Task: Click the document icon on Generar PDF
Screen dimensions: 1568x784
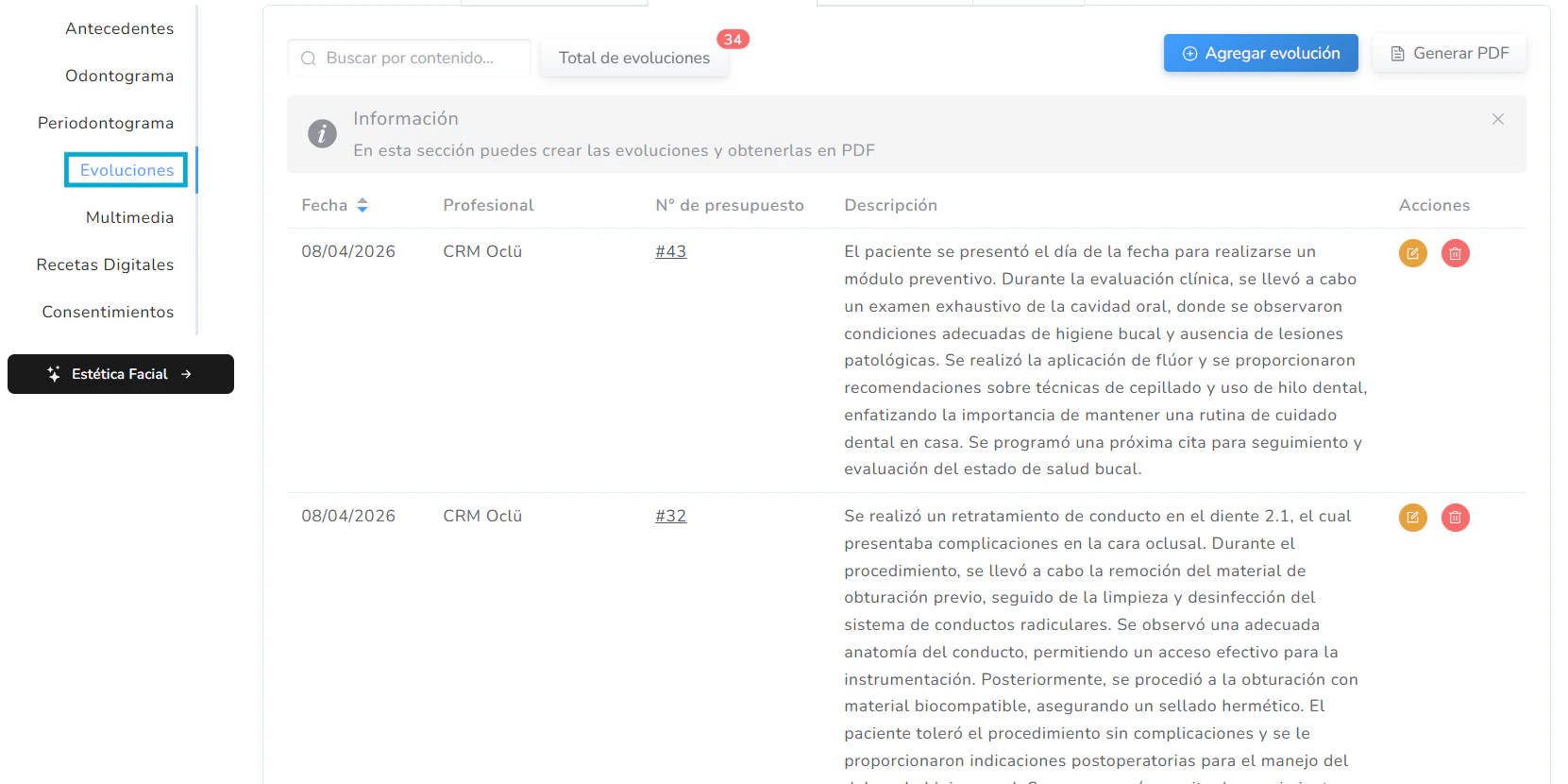Action: [1397, 54]
